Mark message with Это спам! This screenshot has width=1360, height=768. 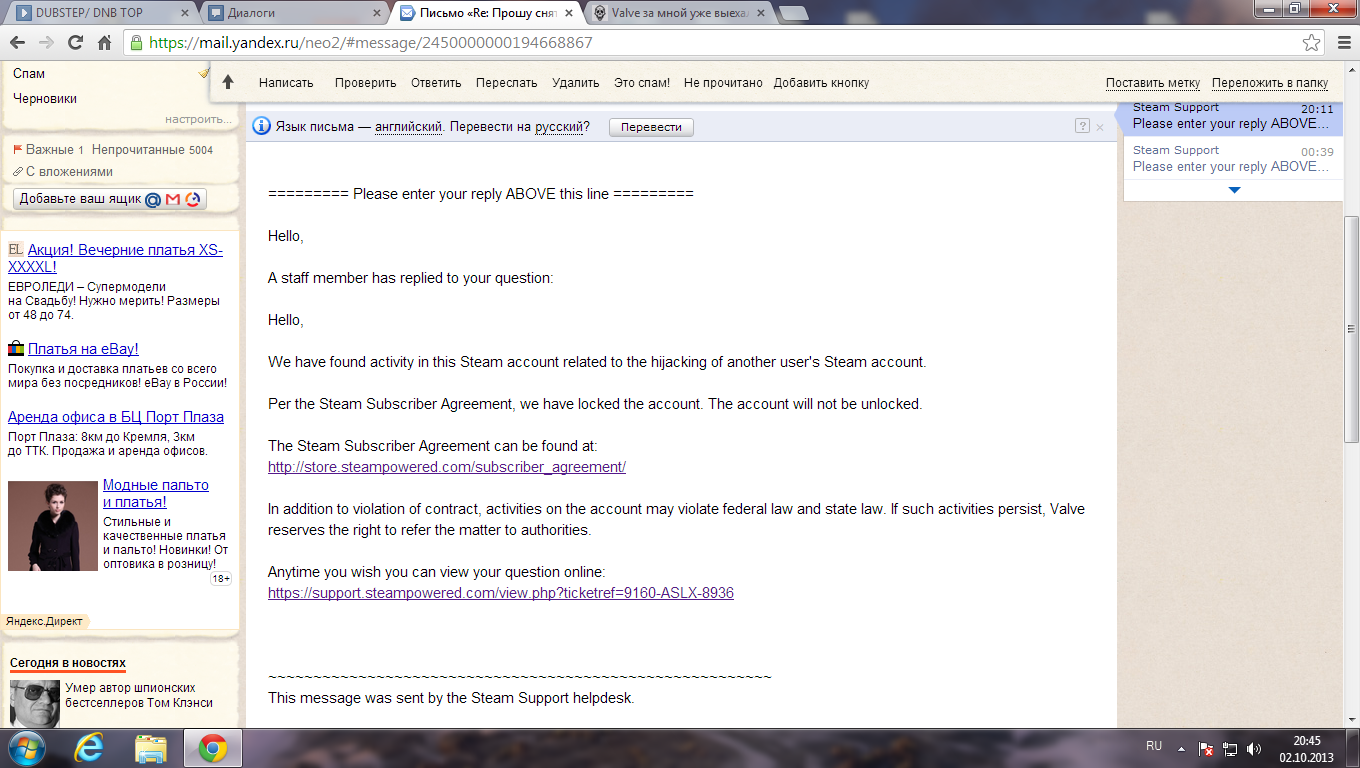click(x=642, y=83)
